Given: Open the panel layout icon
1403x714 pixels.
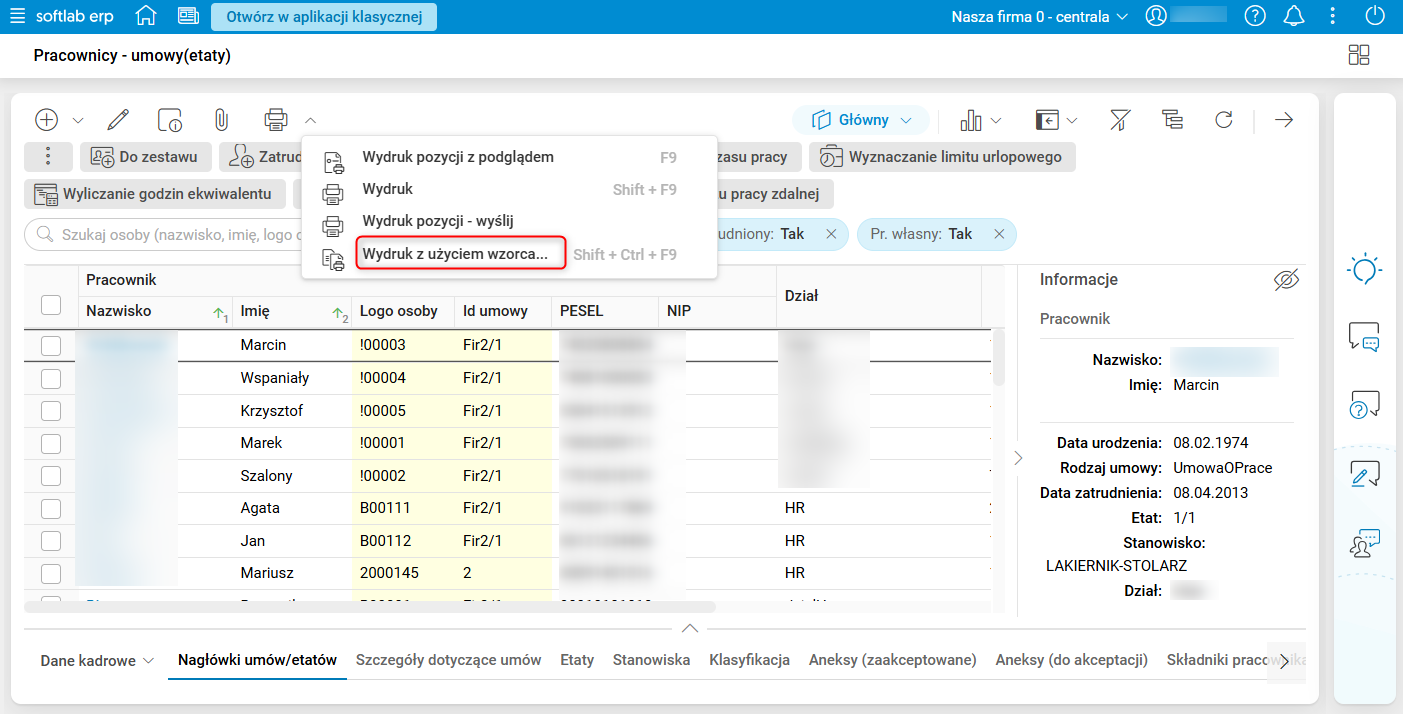Looking at the screenshot, I should coord(1047,120).
